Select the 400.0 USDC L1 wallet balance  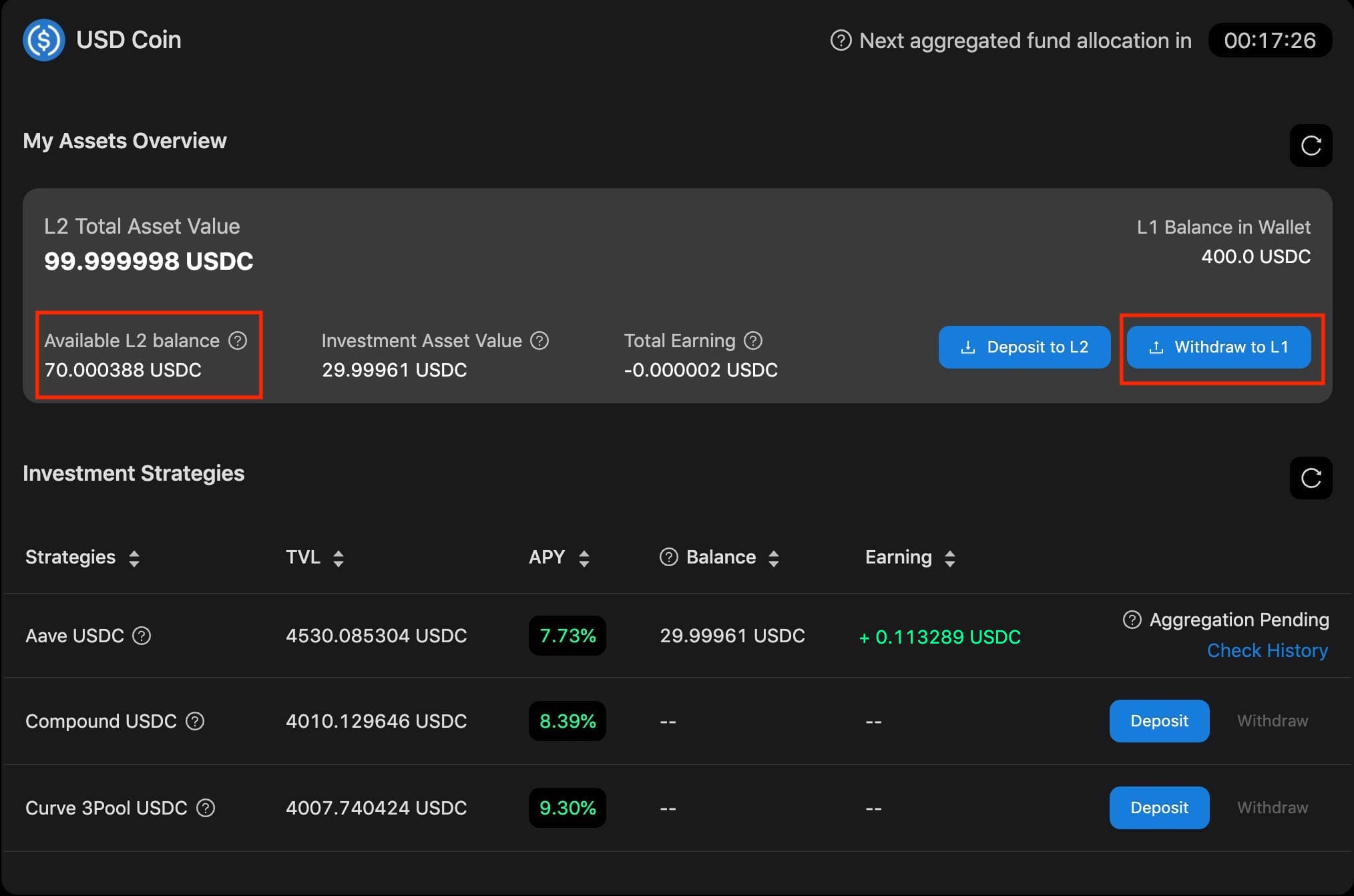(1256, 256)
